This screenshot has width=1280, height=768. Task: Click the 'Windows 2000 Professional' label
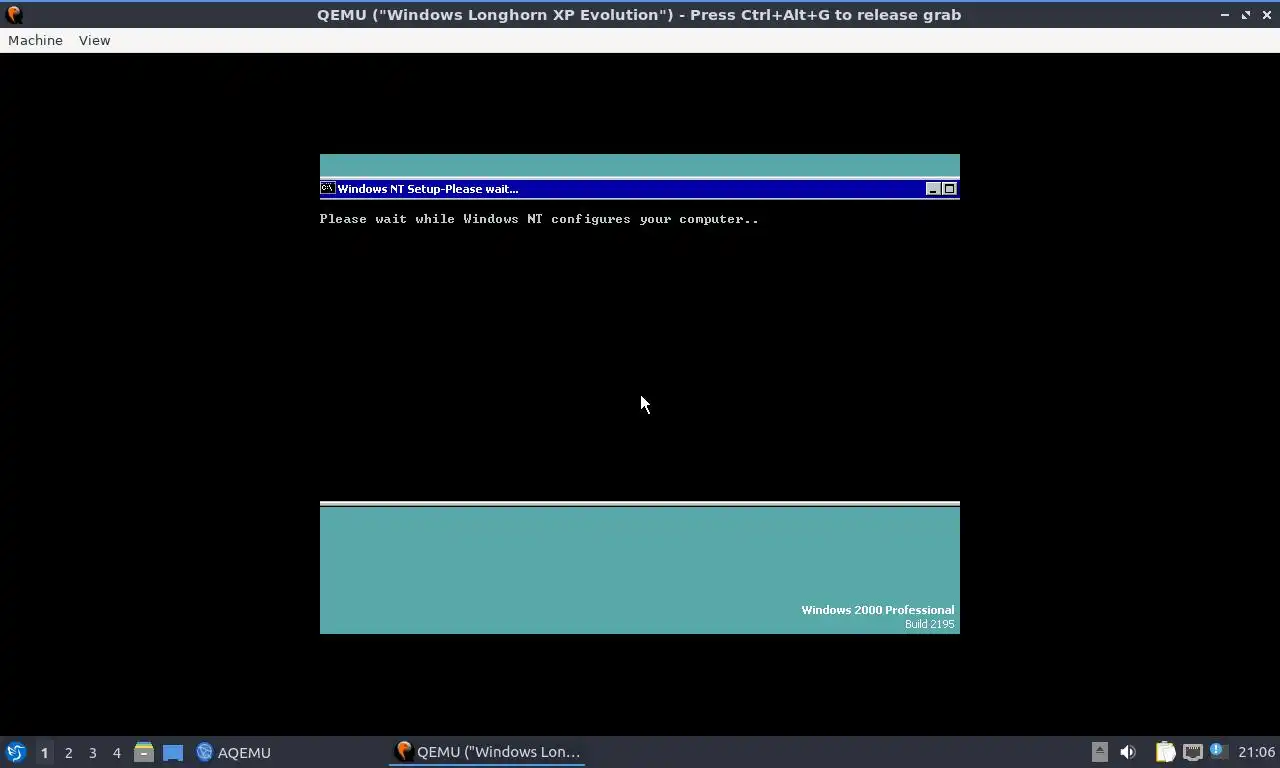[877, 610]
